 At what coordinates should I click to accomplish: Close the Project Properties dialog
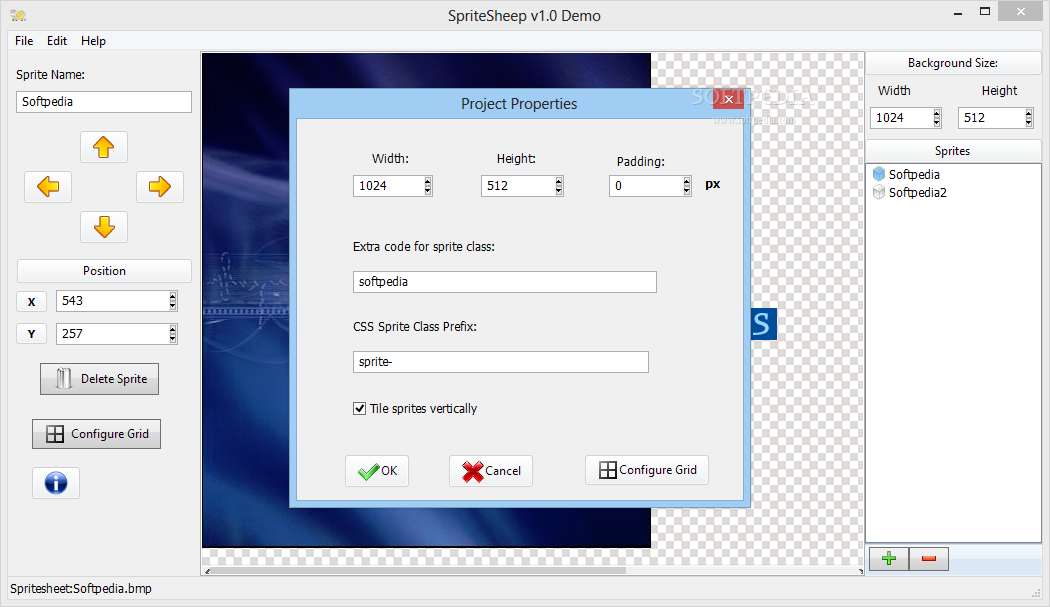728,99
